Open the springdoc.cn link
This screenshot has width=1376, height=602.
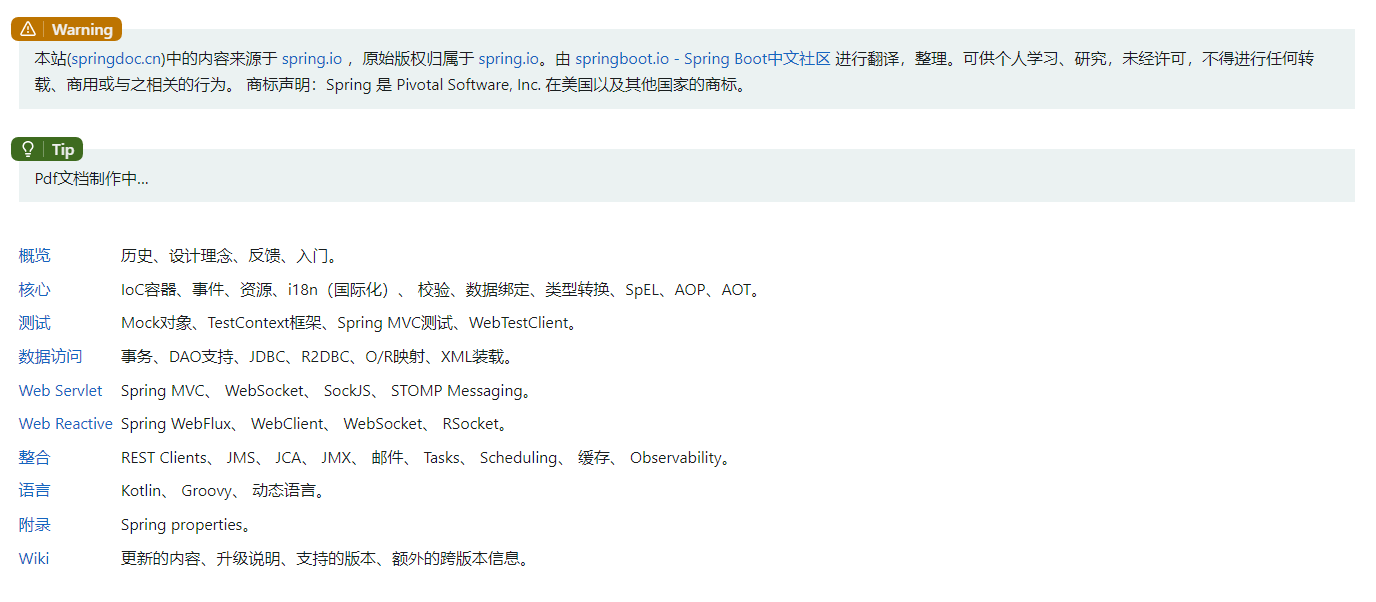(115, 59)
